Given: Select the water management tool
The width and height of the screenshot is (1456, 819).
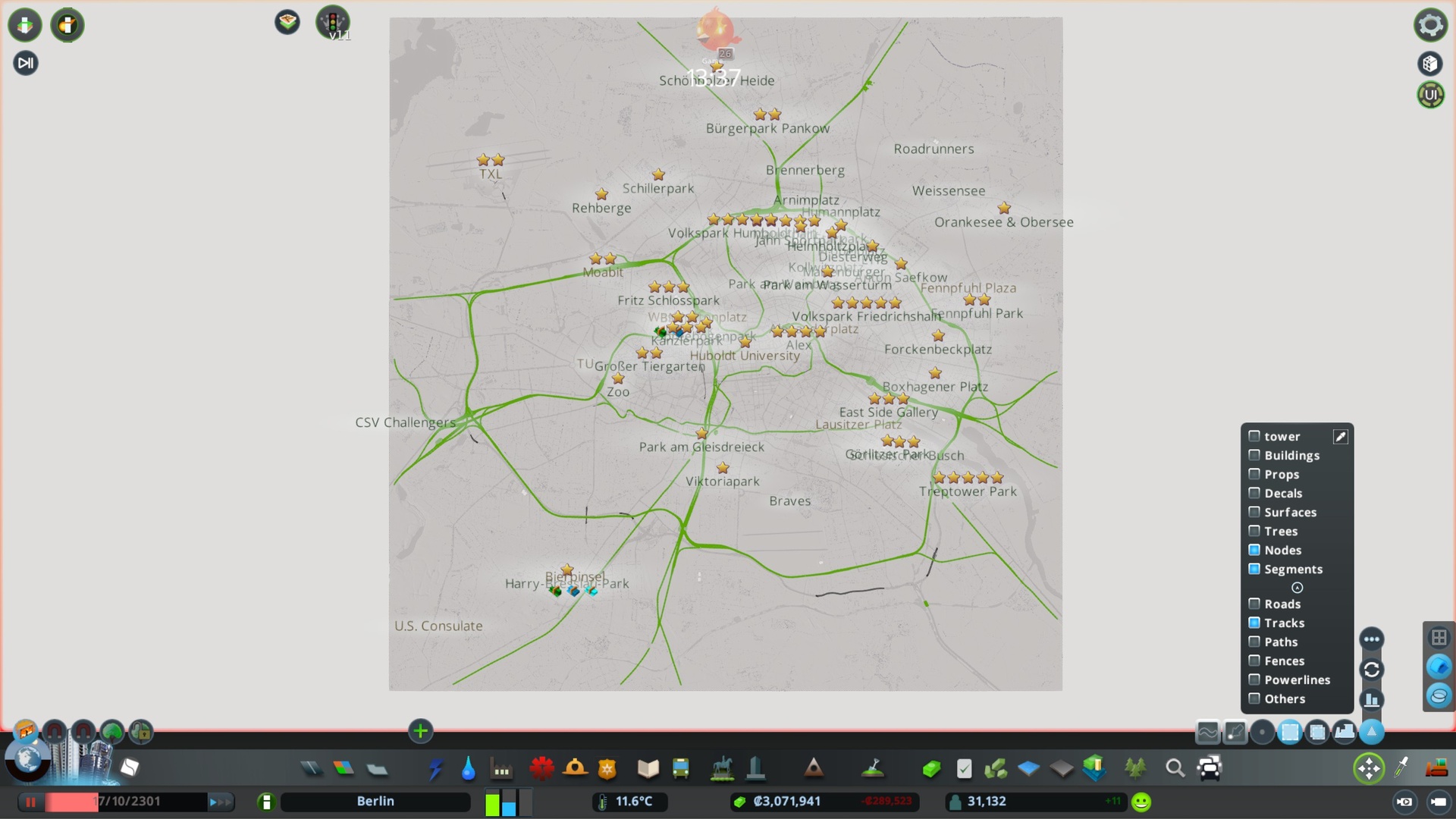Looking at the screenshot, I should coord(468,768).
